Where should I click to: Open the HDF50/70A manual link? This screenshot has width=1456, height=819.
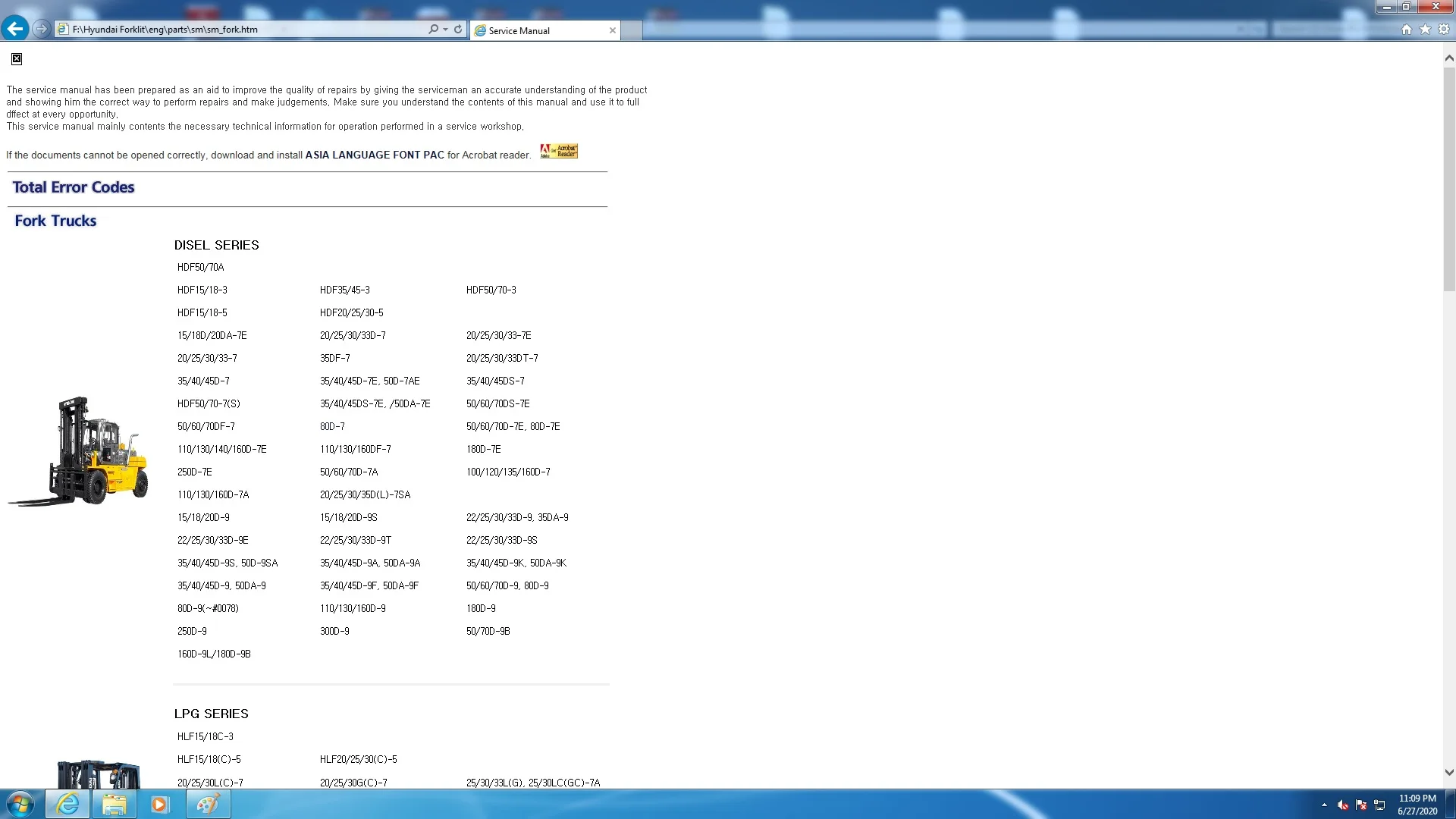tap(201, 267)
